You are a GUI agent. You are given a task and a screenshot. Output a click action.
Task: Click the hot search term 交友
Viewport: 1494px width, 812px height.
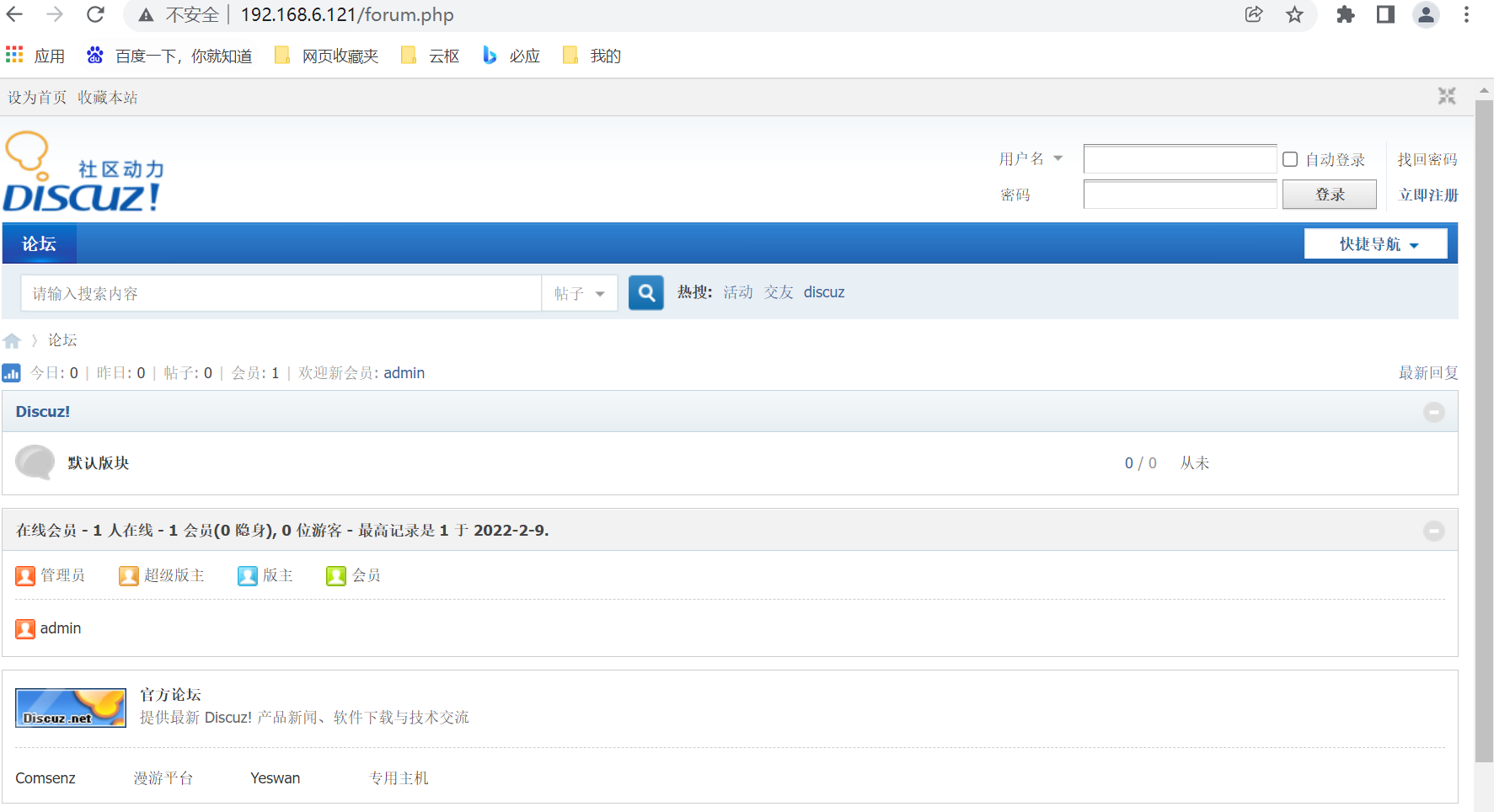click(x=779, y=292)
